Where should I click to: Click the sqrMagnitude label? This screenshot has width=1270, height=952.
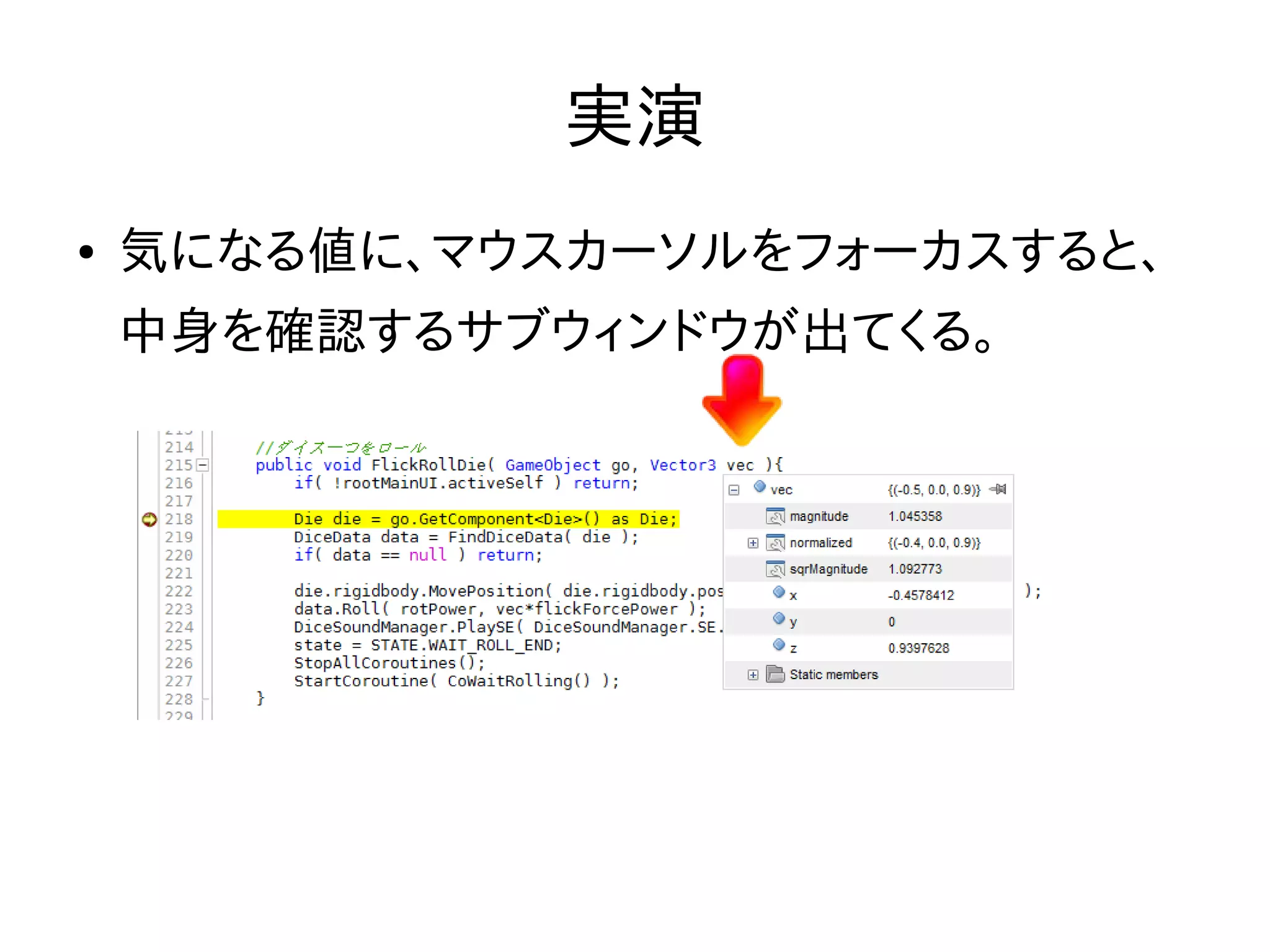(x=828, y=569)
